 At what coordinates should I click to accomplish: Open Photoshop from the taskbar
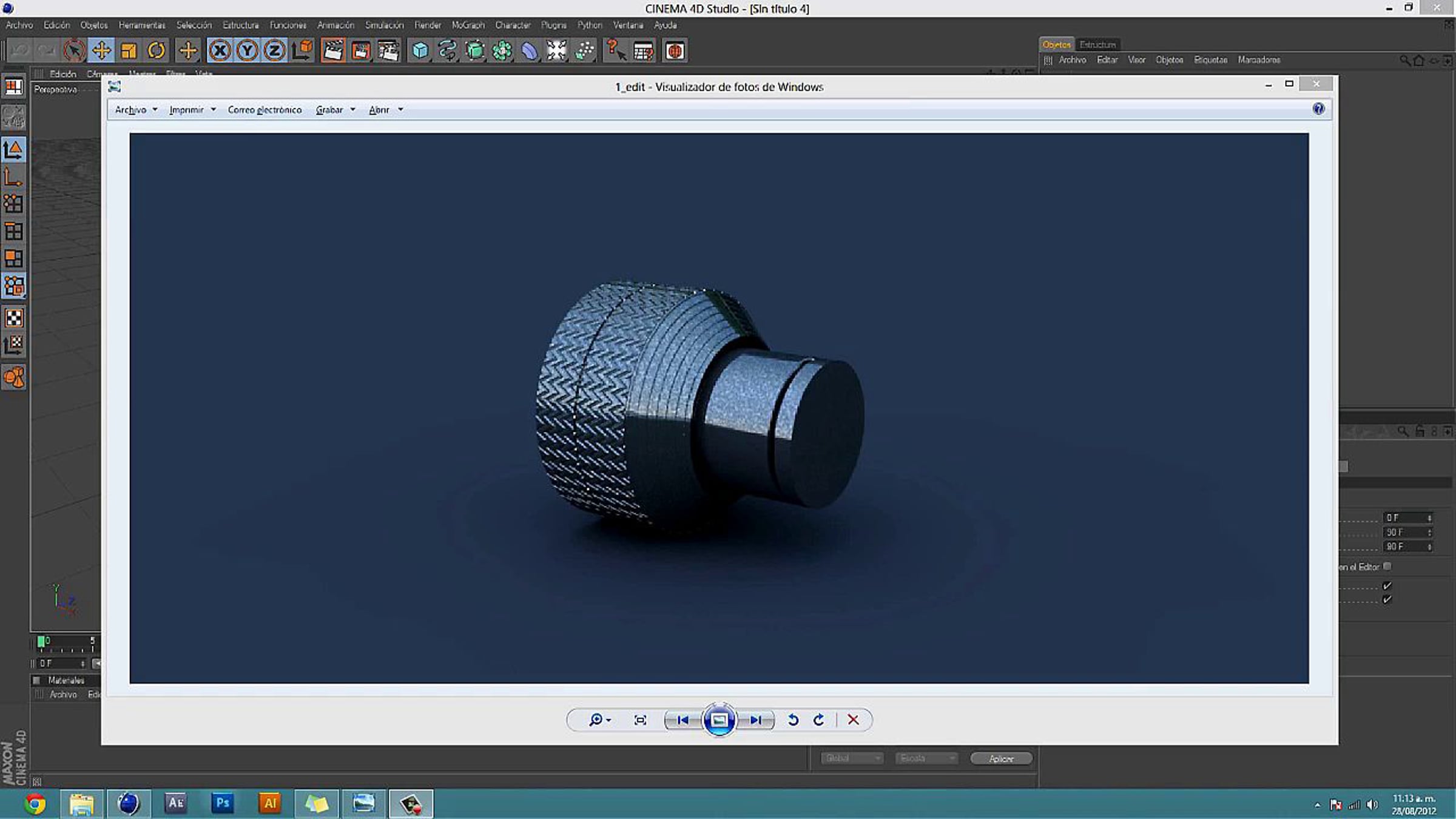(x=223, y=803)
